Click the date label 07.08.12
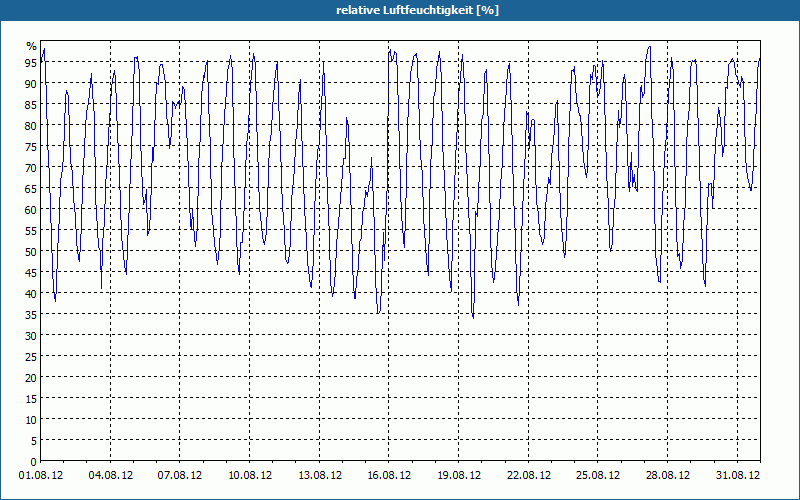The image size is (800, 500). pyautogui.click(x=180, y=475)
